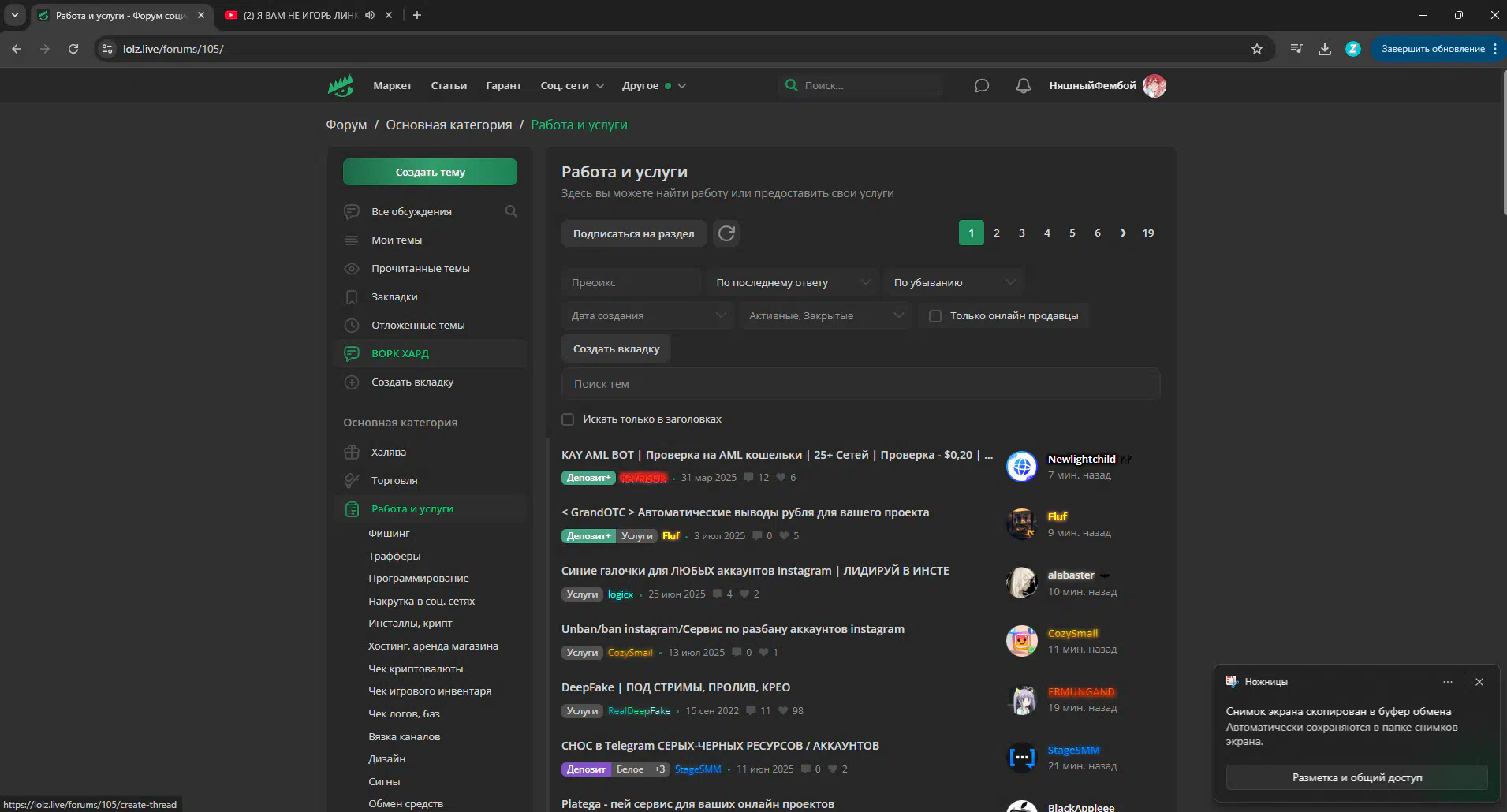The width and height of the screenshot is (1507, 812).
Task: Open CozySmail avatar thumbnail
Action: (1022, 641)
